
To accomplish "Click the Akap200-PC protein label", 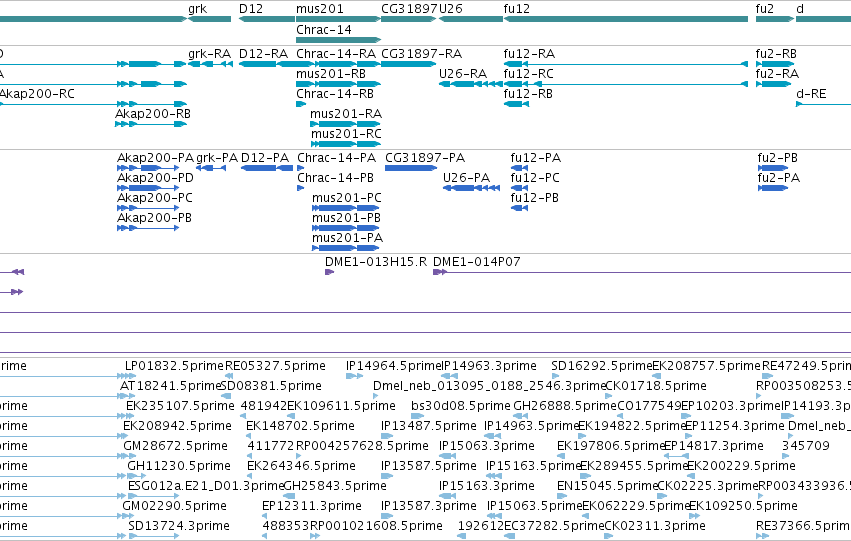I will [155, 198].
